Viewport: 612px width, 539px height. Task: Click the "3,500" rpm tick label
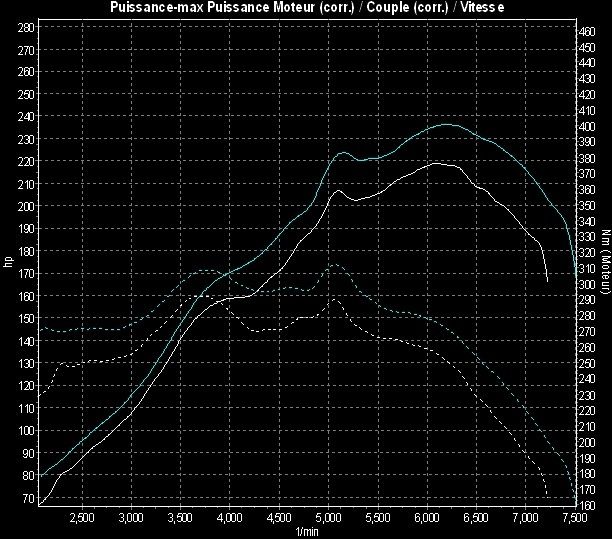click(180, 518)
